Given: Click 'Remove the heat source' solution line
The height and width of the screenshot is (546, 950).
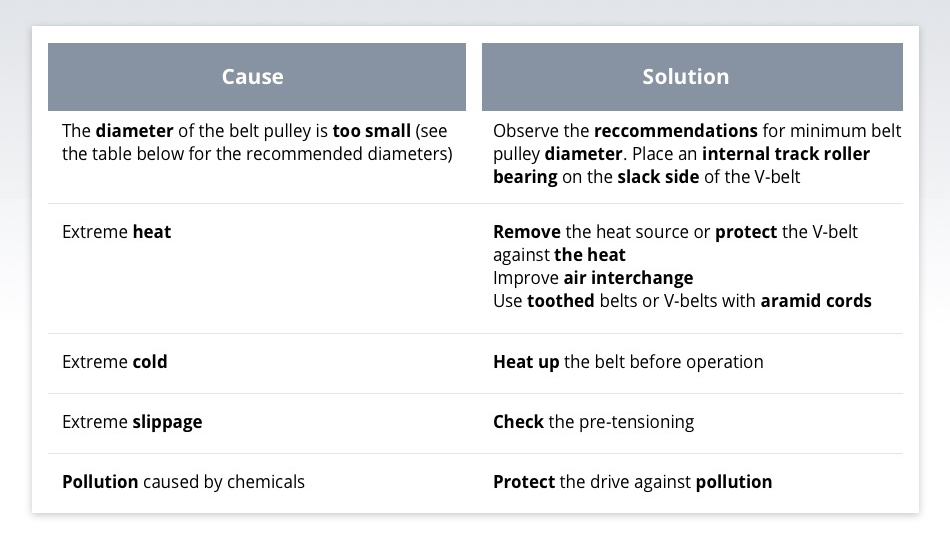Looking at the screenshot, I should 602,231.
